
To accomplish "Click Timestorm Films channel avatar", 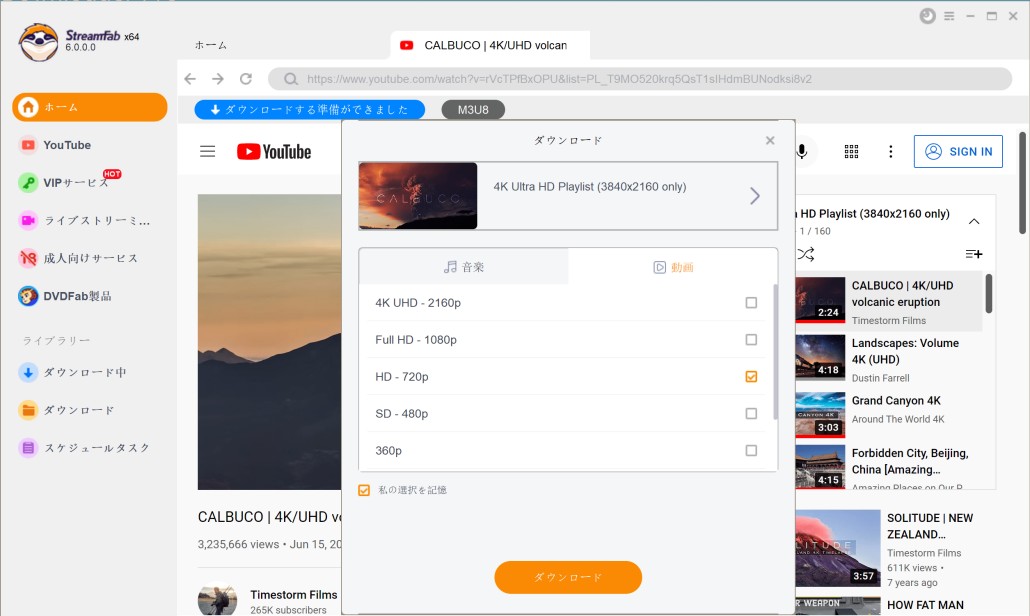I will (x=217, y=600).
